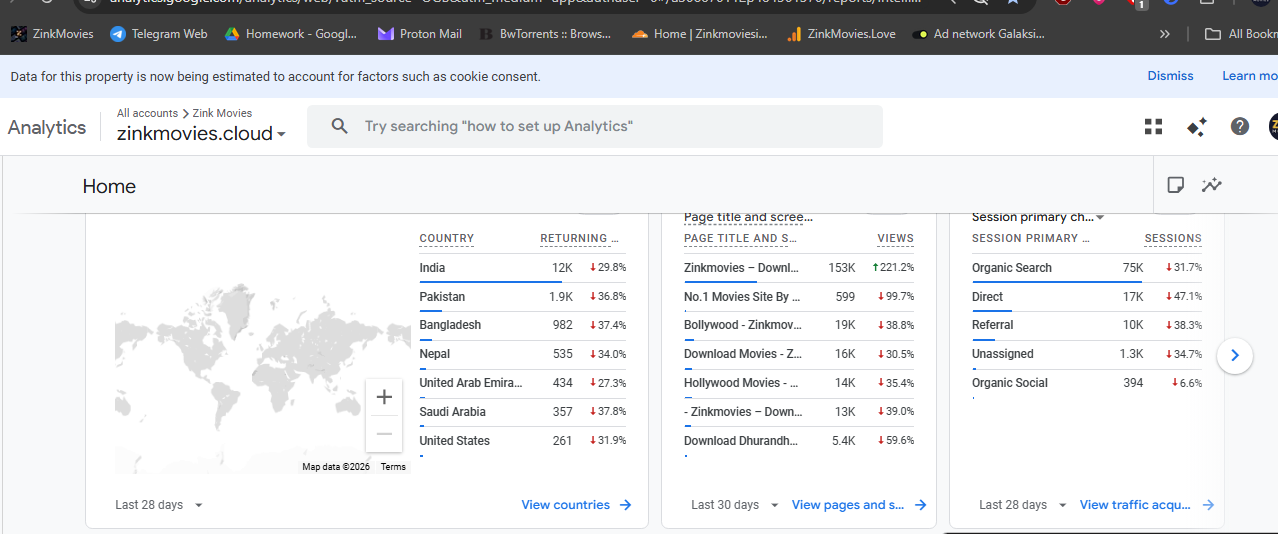Go to the next card with the arrow

[x=1235, y=355]
